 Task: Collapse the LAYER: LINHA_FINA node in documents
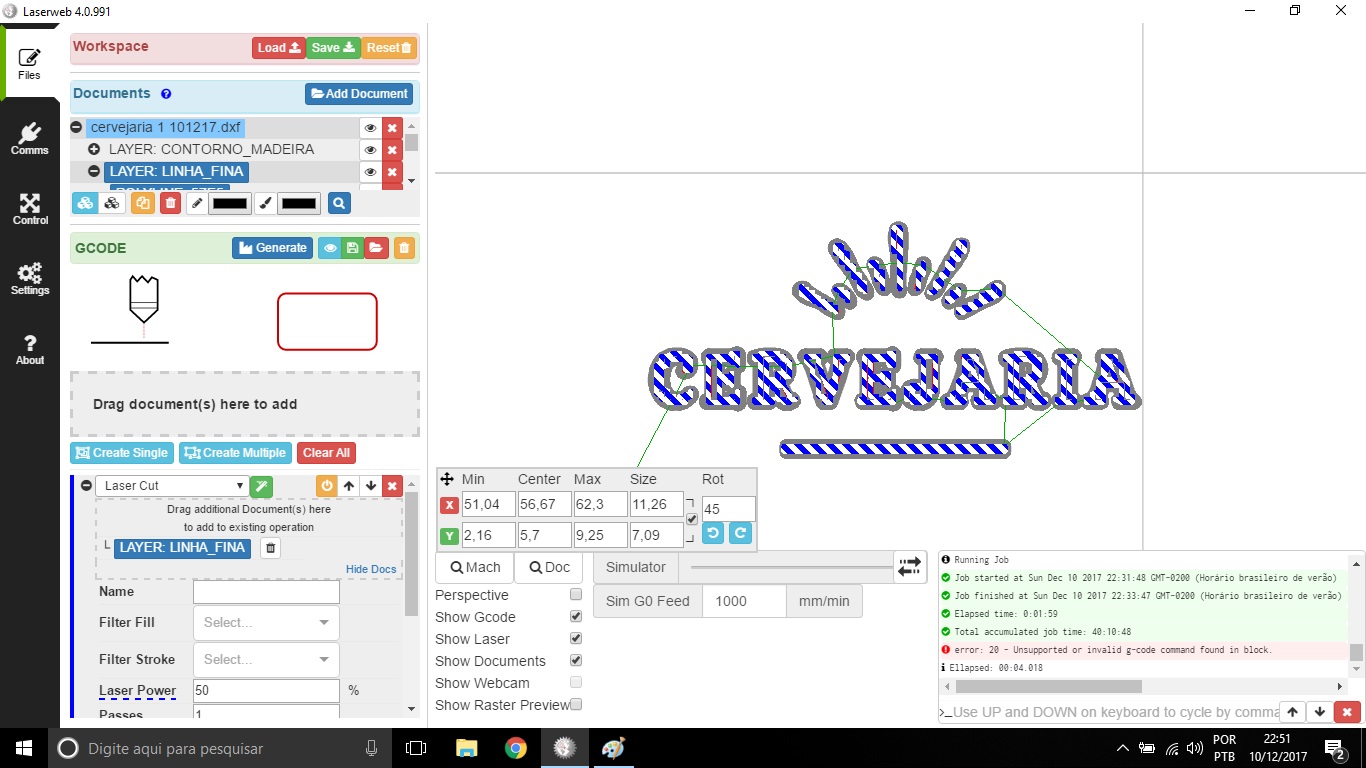point(94,171)
